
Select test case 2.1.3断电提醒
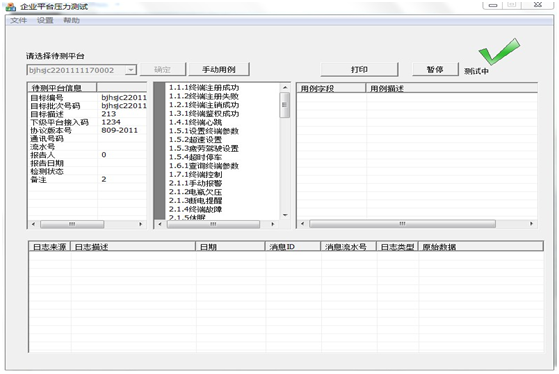[195, 200]
